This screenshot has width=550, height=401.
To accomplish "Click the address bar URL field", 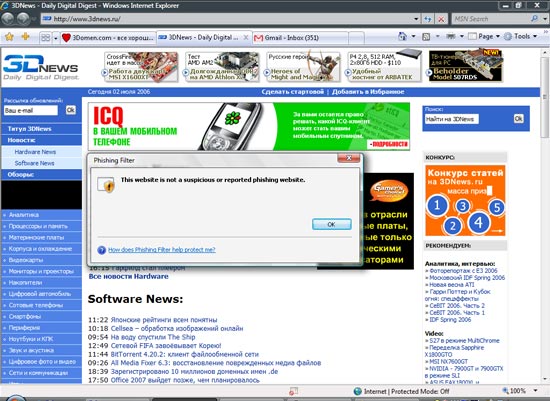I will pos(226,19).
